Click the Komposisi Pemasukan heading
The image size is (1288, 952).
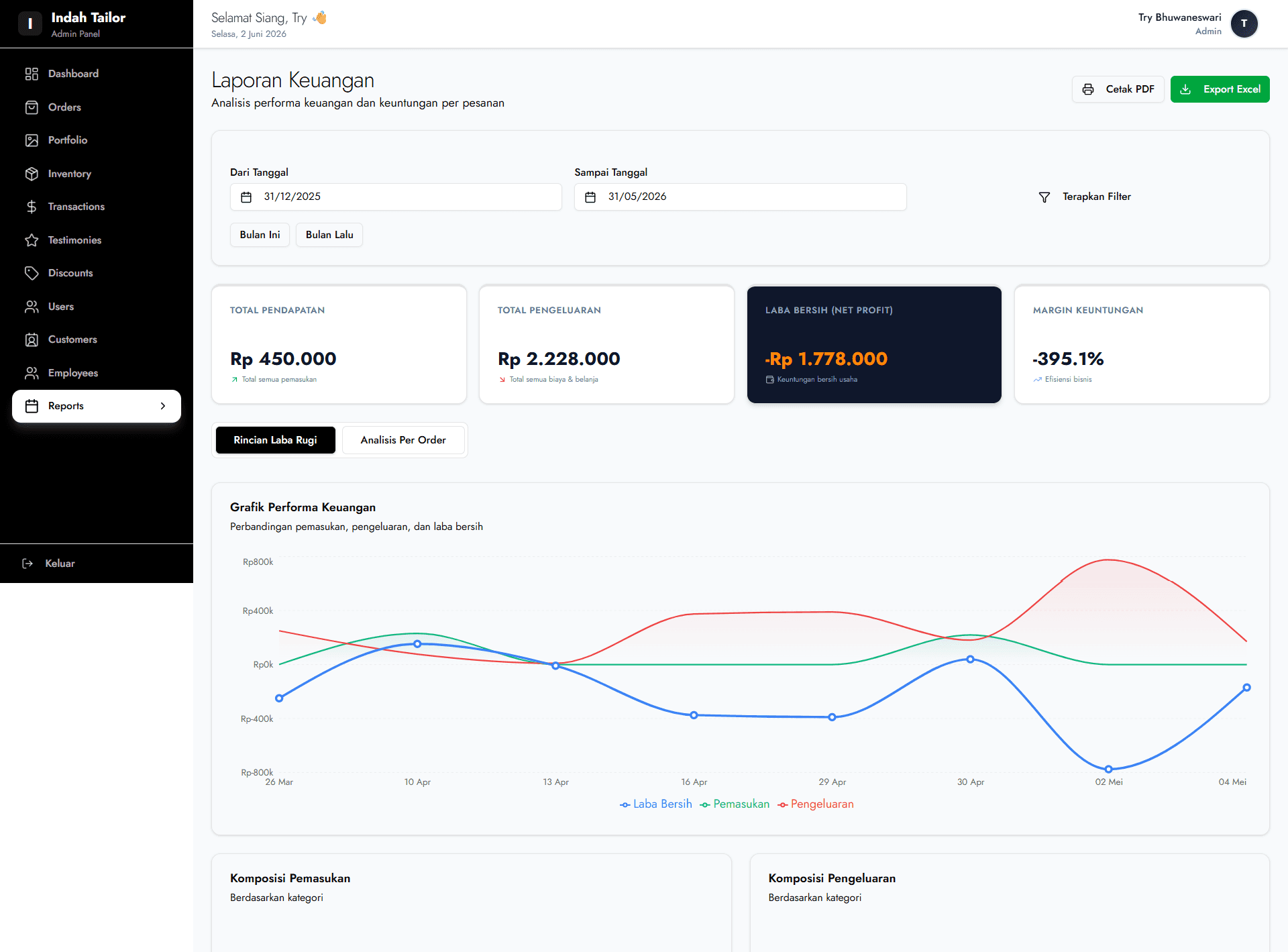point(290,878)
